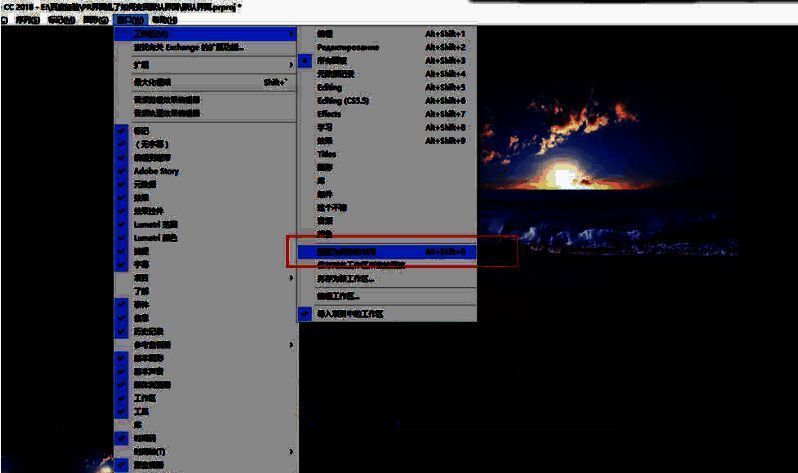Uncheck the (无字幕) panel entry
Screen dimensions: 798x473
click(x=150, y=145)
